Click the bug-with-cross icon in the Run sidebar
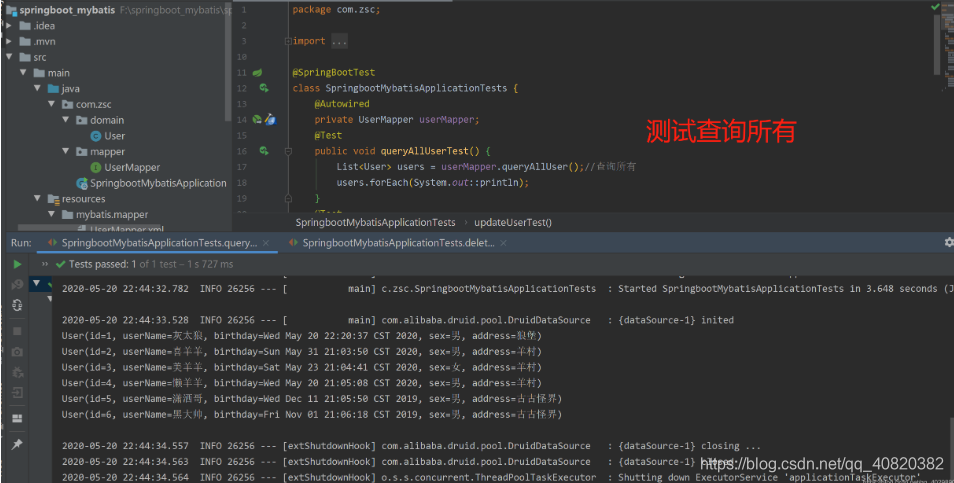This screenshot has height=483, width=954. [17, 372]
